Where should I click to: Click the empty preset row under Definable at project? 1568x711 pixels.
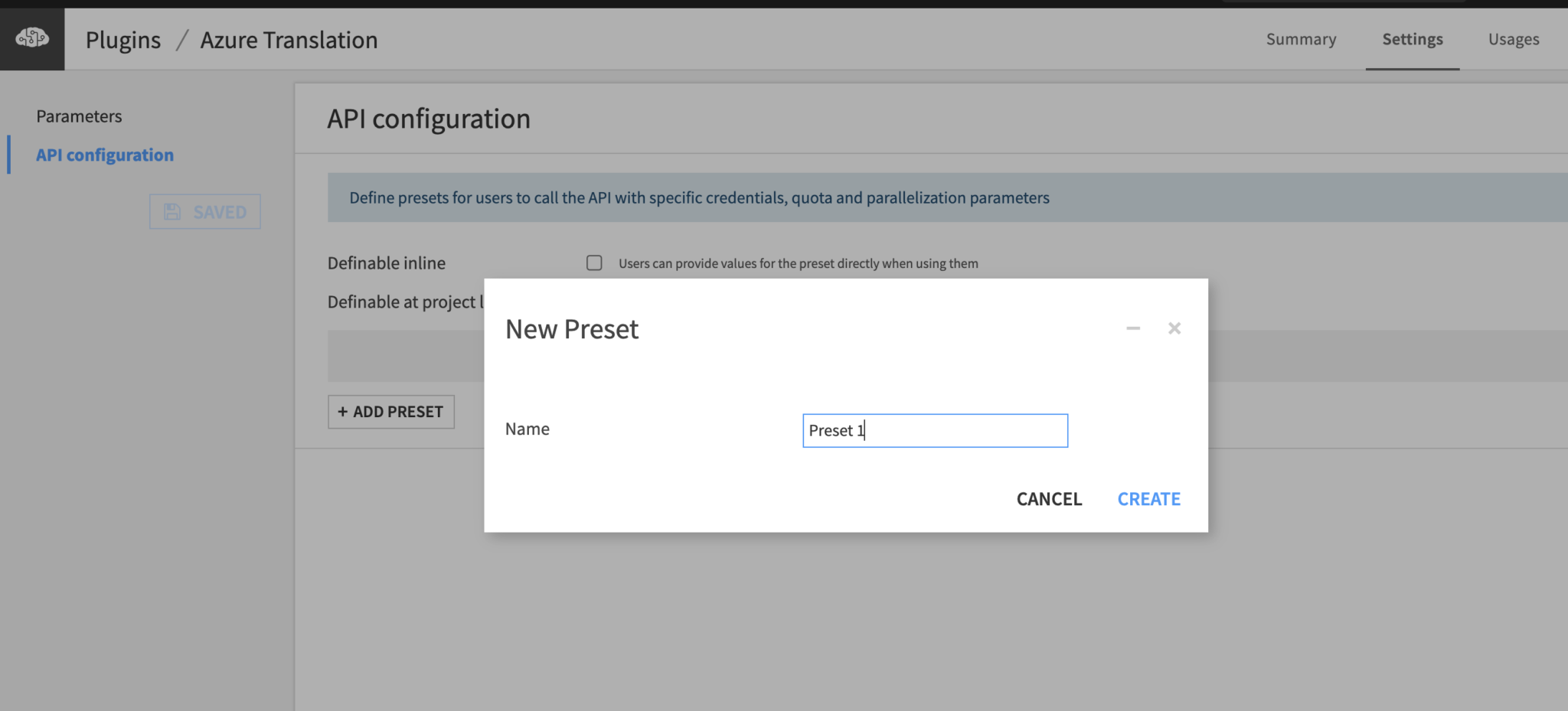coord(406,355)
